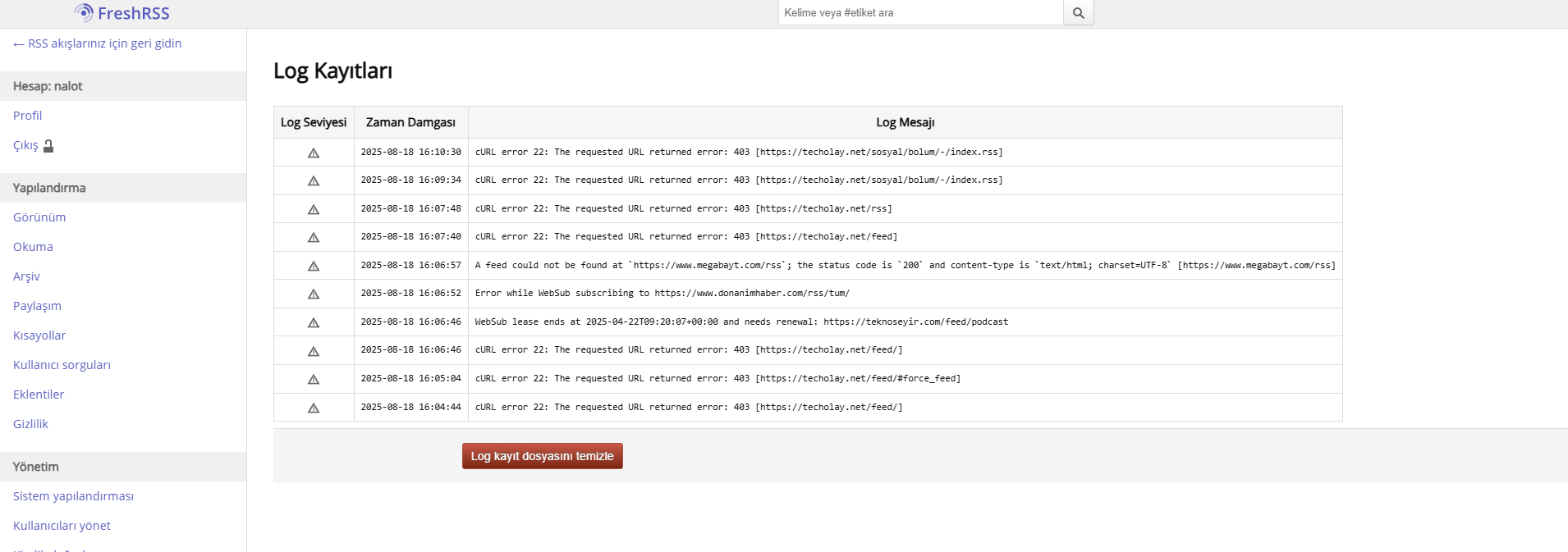Click the techolay.net/feed/#force_feed error message
The image size is (1568, 552).
[718, 378]
